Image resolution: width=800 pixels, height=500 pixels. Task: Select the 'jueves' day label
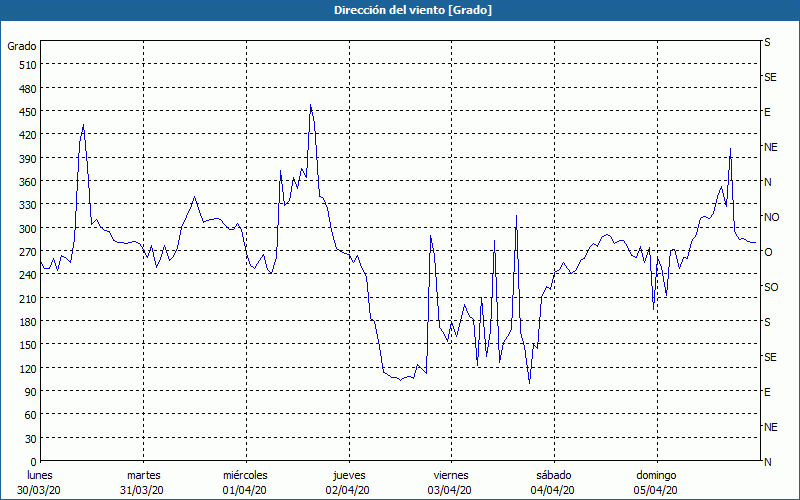pyautogui.click(x=349, y=475)
